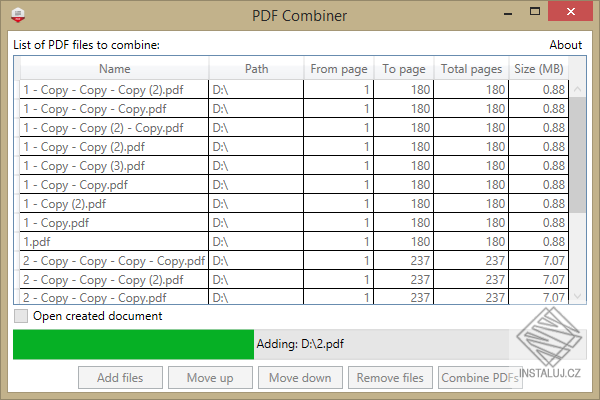
Task: Click the Size (MB) column header
Action: (x=538, y=69)
